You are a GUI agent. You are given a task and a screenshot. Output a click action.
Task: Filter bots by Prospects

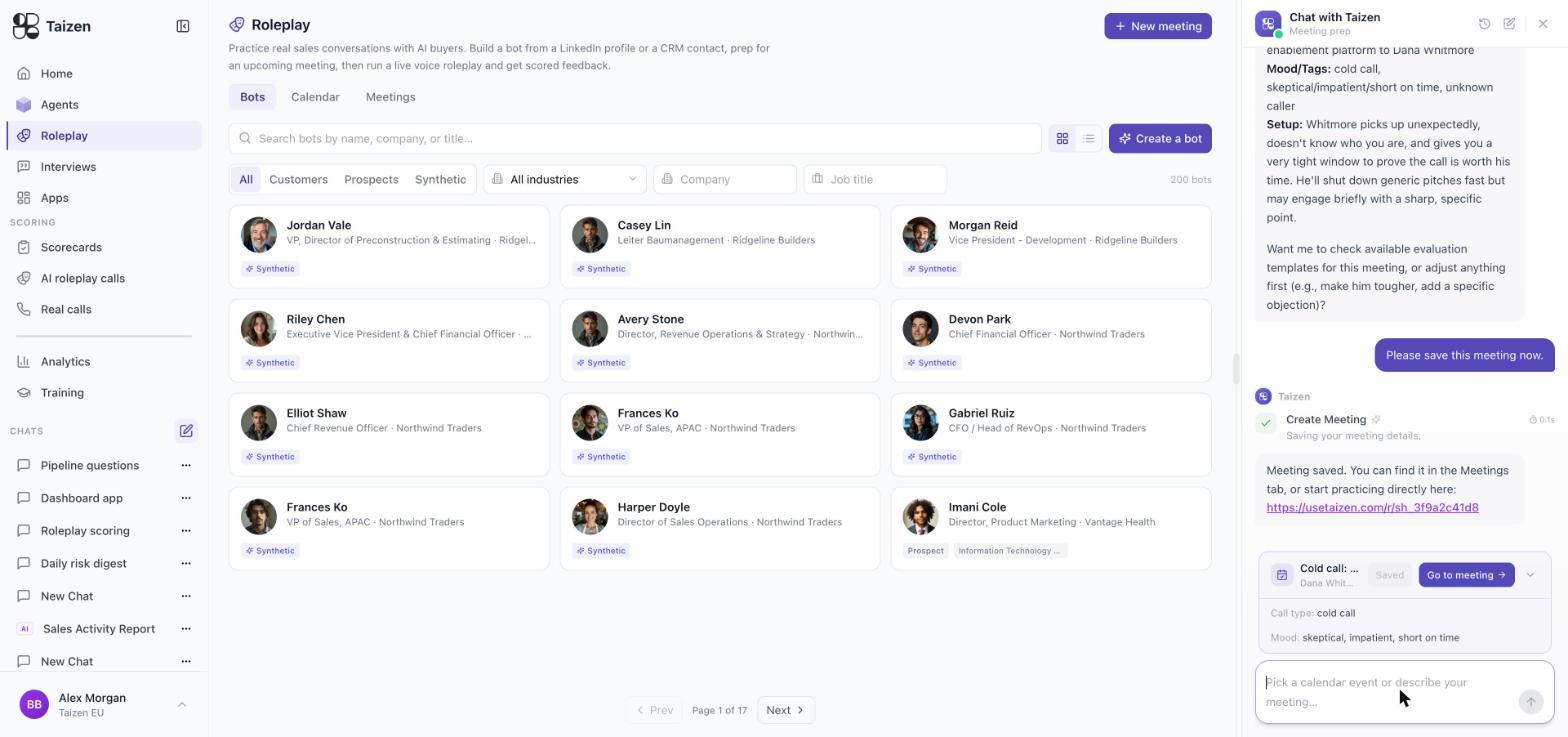click(371, 180)
